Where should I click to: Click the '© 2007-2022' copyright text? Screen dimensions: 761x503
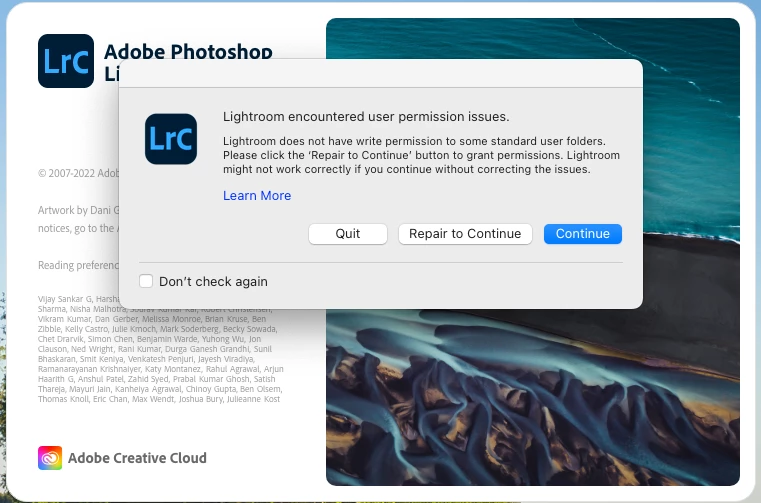coord(79,173)
